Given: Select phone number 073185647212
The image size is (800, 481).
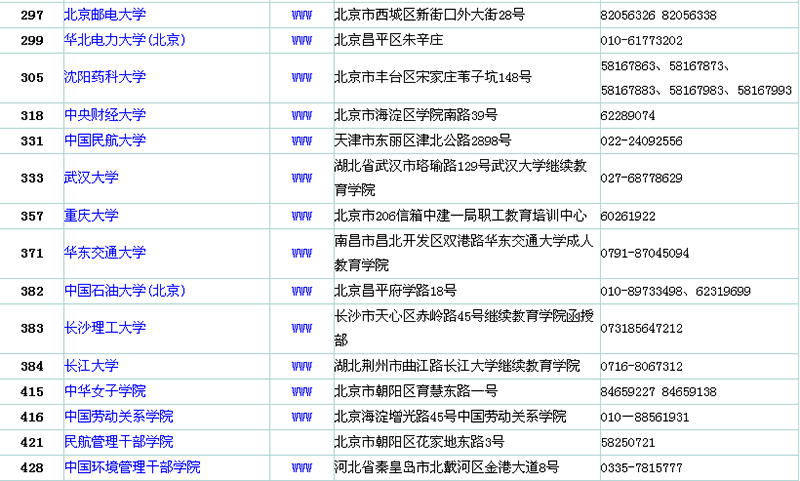Looking at the screenshot, I should 641,328.
